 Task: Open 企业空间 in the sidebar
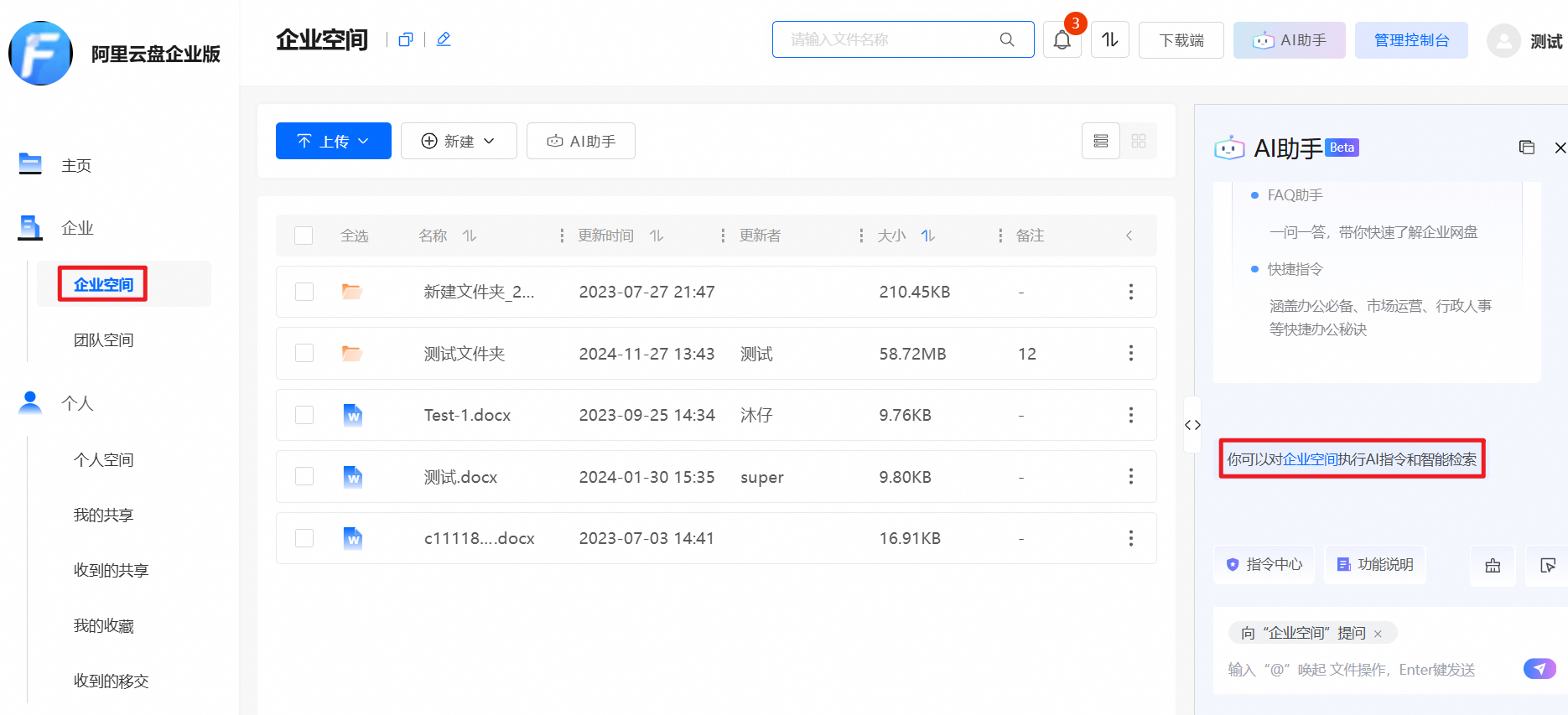(103, 284)
